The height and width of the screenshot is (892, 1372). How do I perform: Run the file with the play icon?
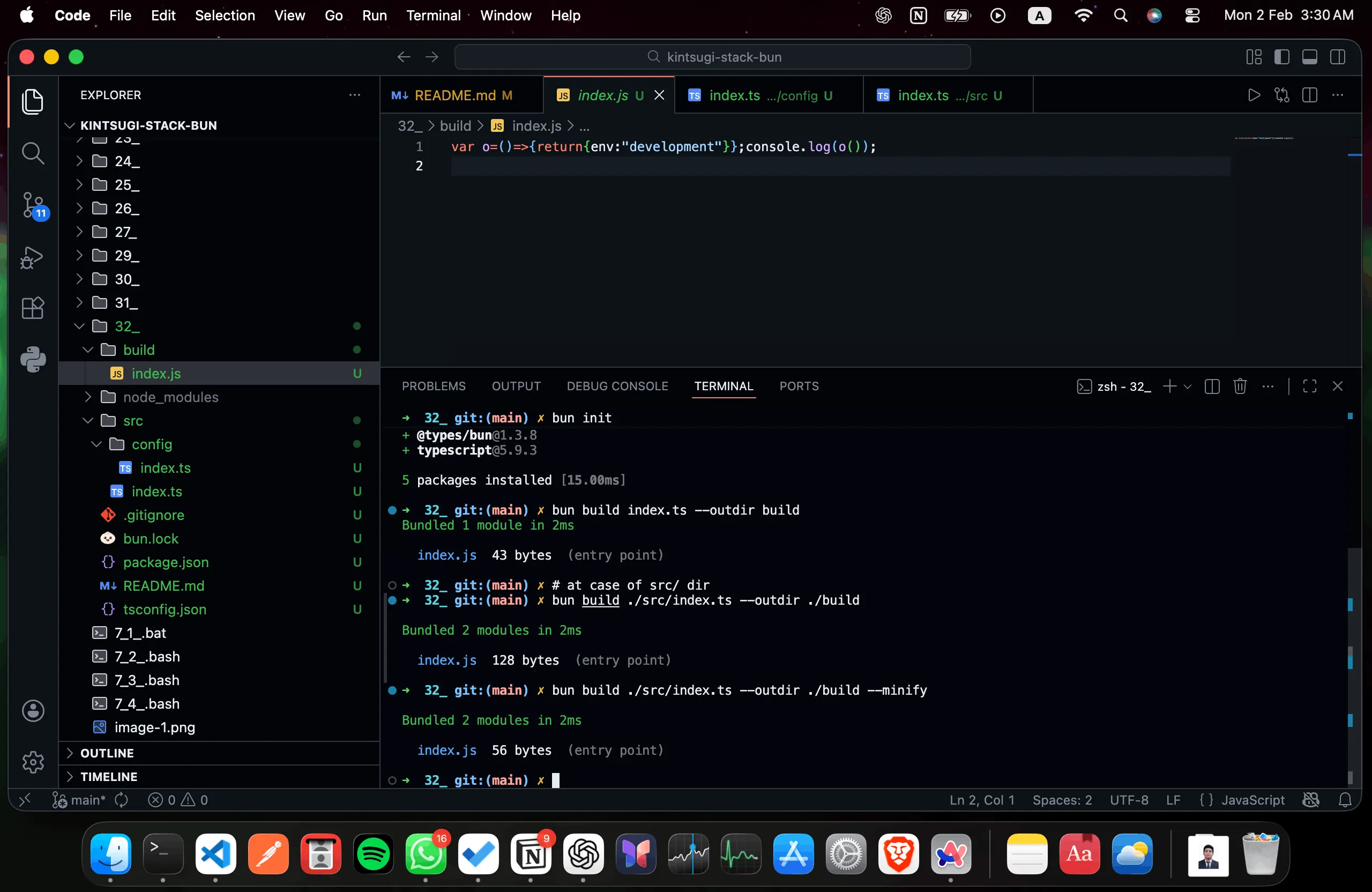point(1253,95)
